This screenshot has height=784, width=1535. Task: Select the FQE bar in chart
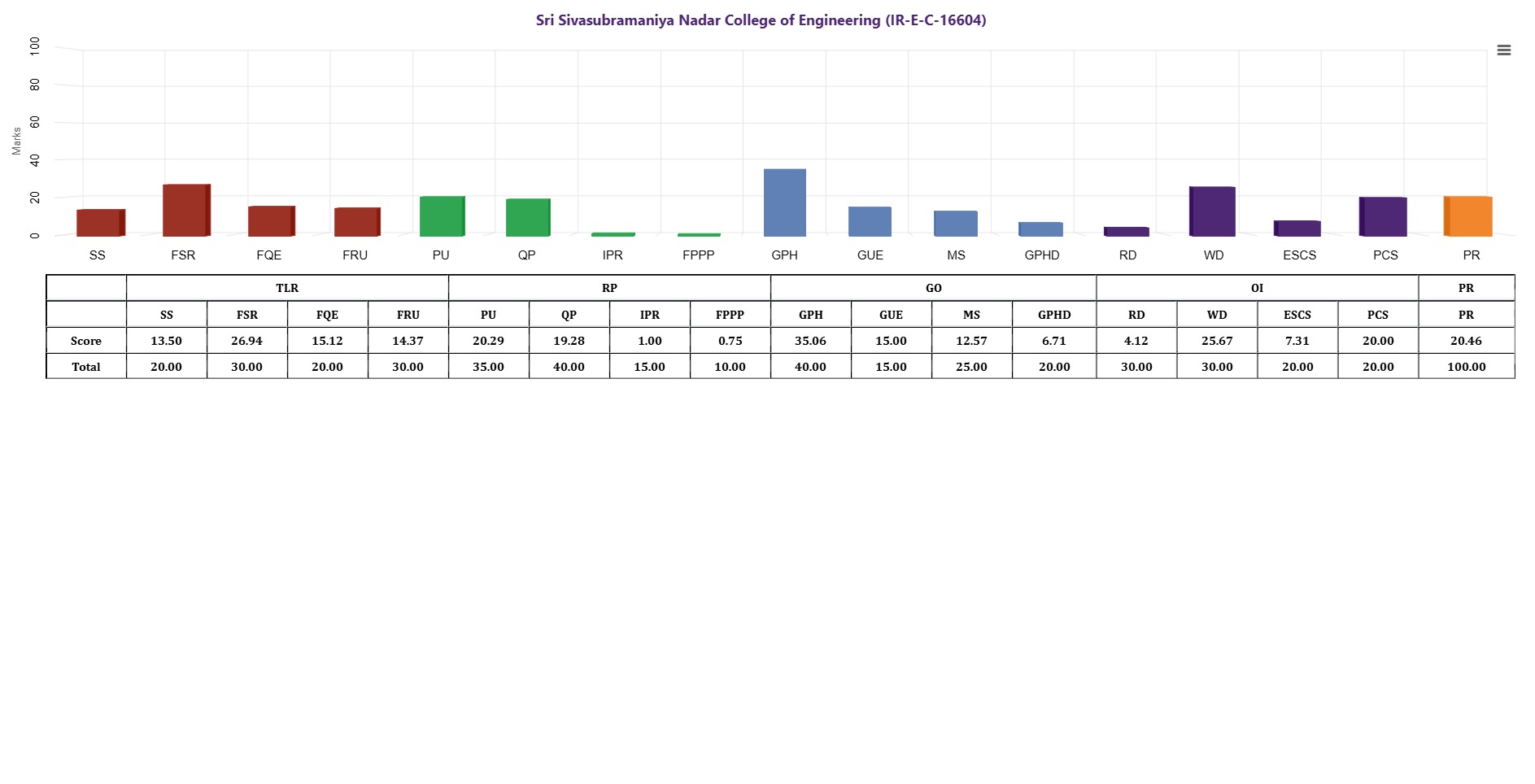[x=272, y=221]
